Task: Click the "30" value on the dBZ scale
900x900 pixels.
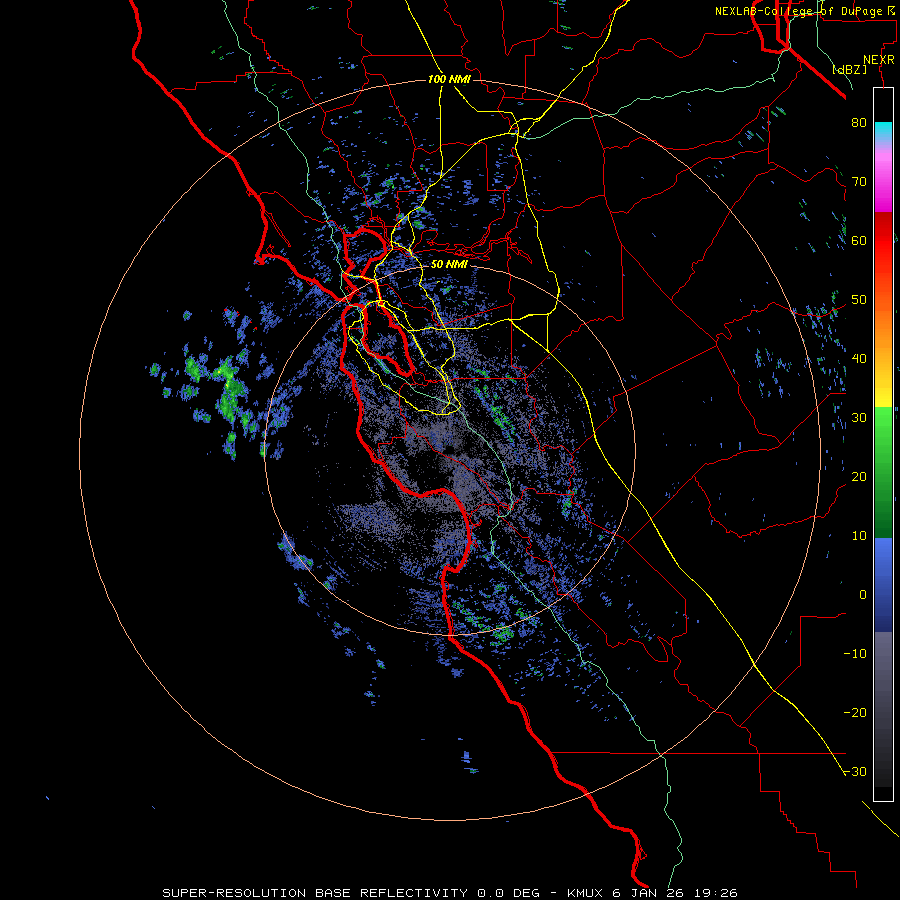Action: click(859, 418)
